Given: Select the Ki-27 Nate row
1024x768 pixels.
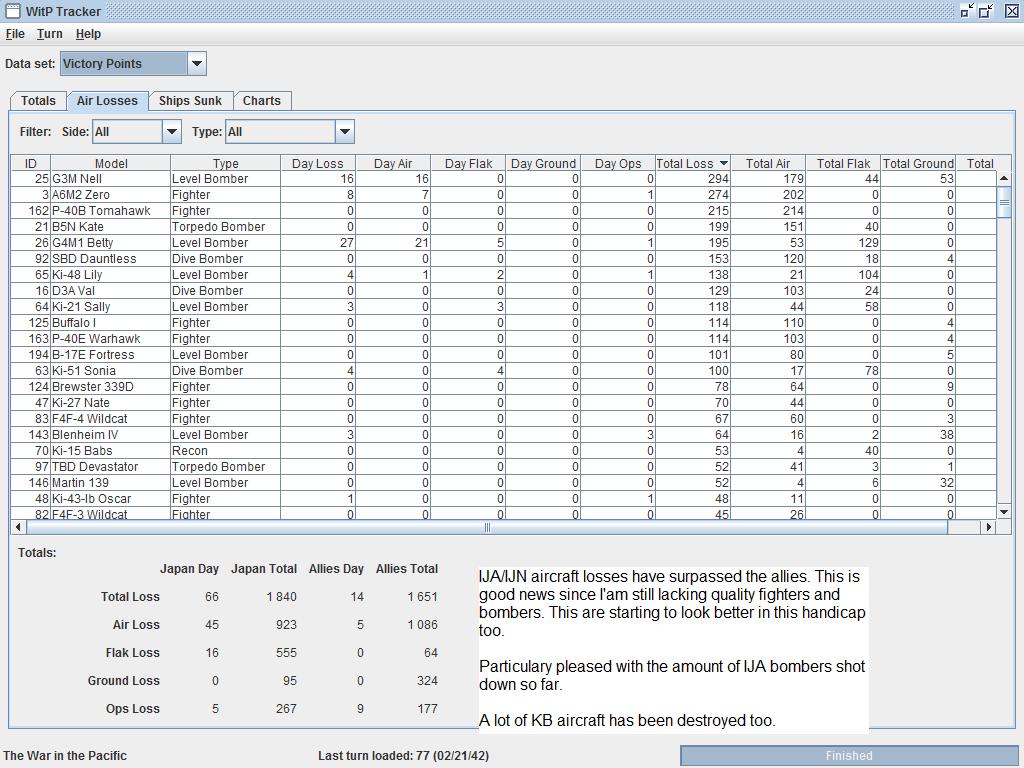Looking at the screenshot, I should pos(504,403).
